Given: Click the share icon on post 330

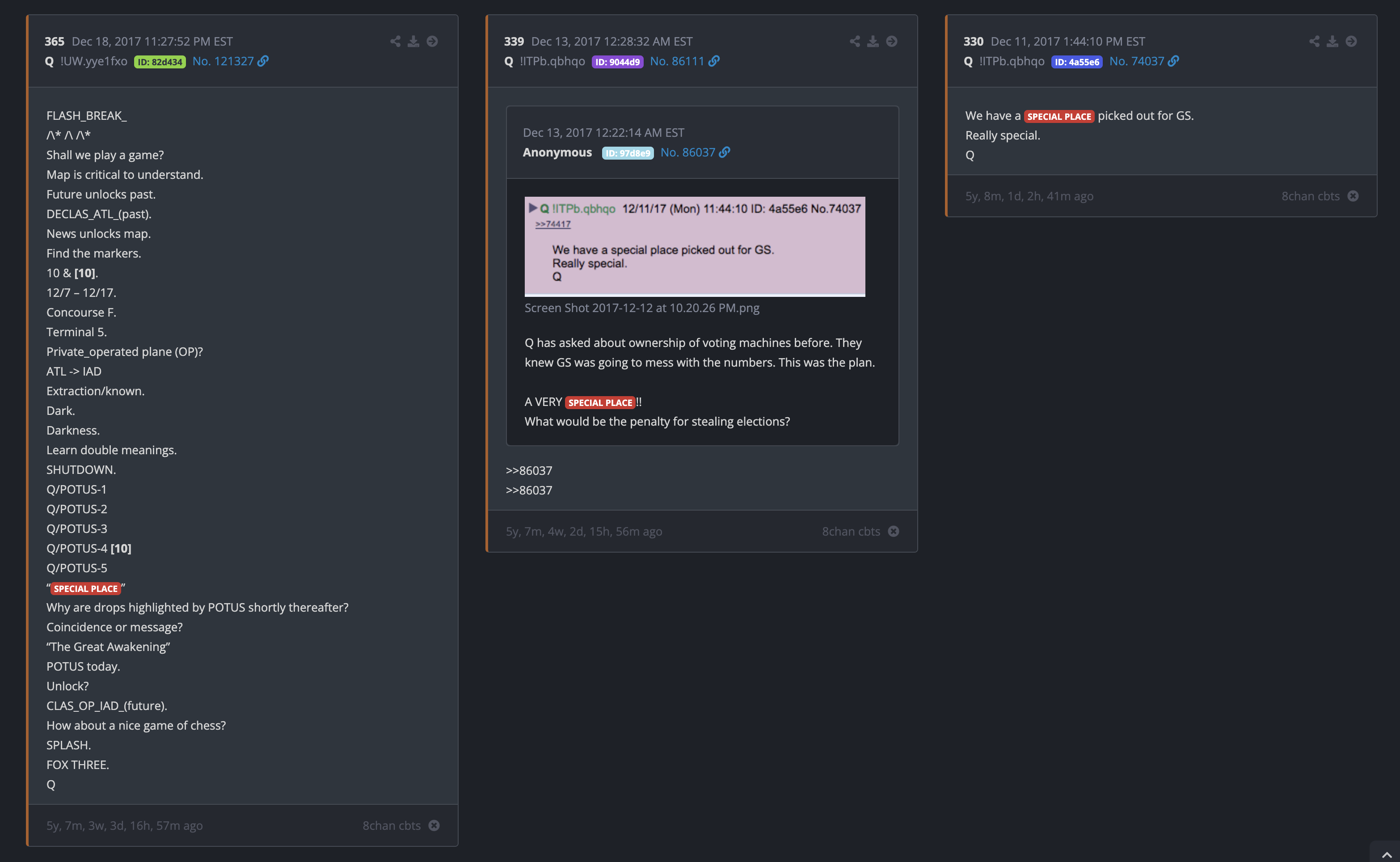Looking at the screenshot, I should [x=1314, y=42].
